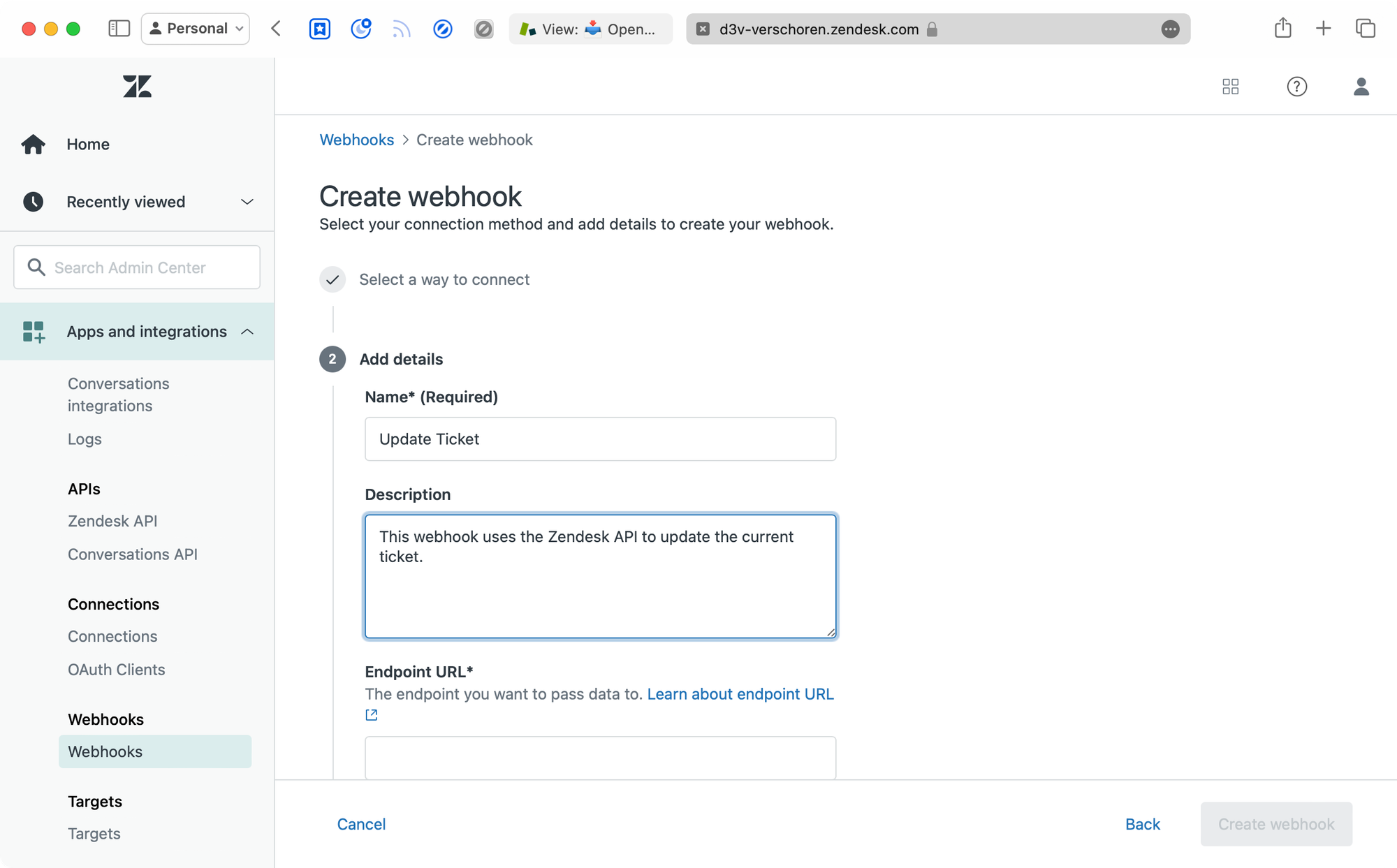
Task: Open the user profile icon
Action: click(1361, 87)
